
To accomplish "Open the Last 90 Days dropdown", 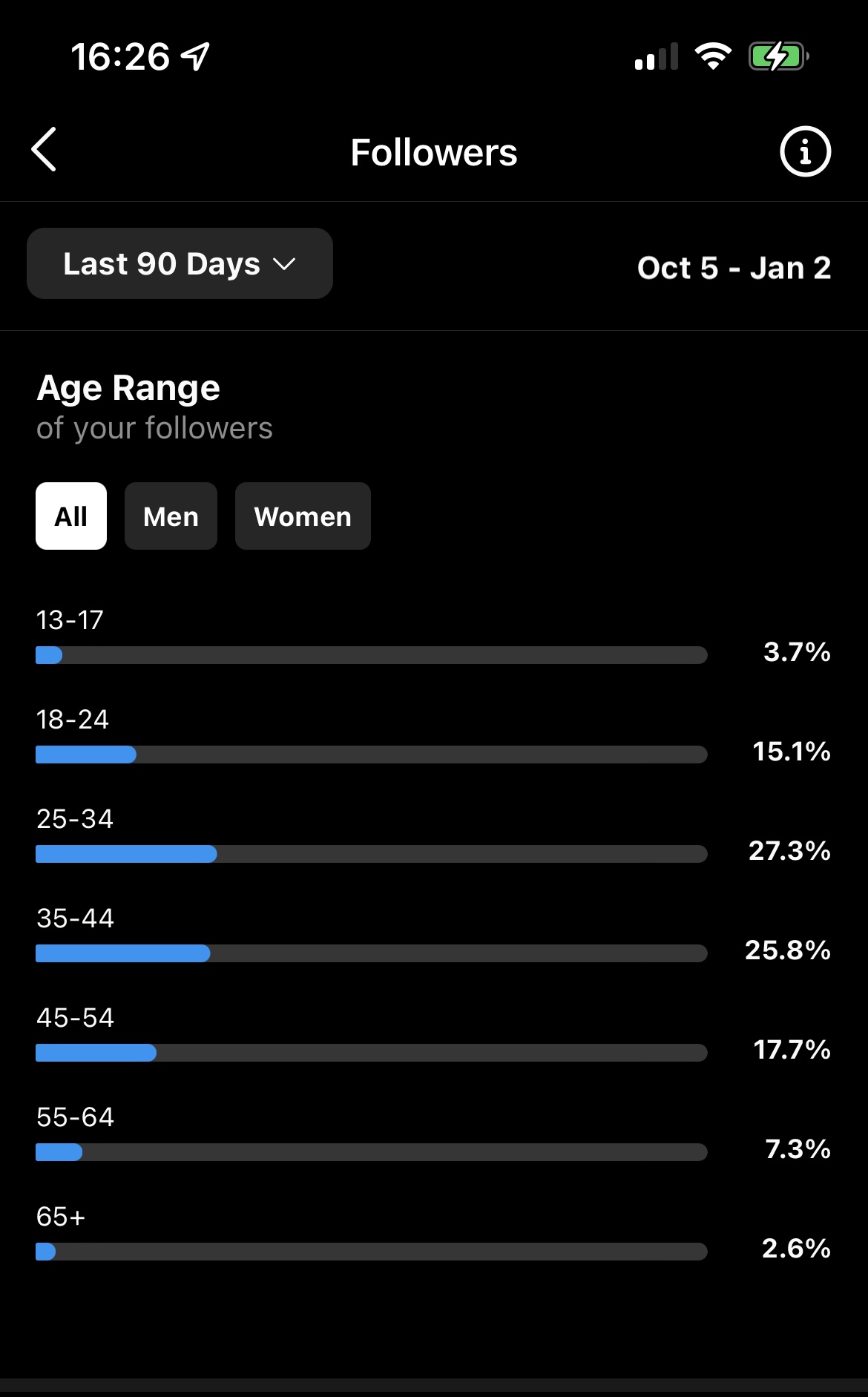I will (x=180, y=263).
